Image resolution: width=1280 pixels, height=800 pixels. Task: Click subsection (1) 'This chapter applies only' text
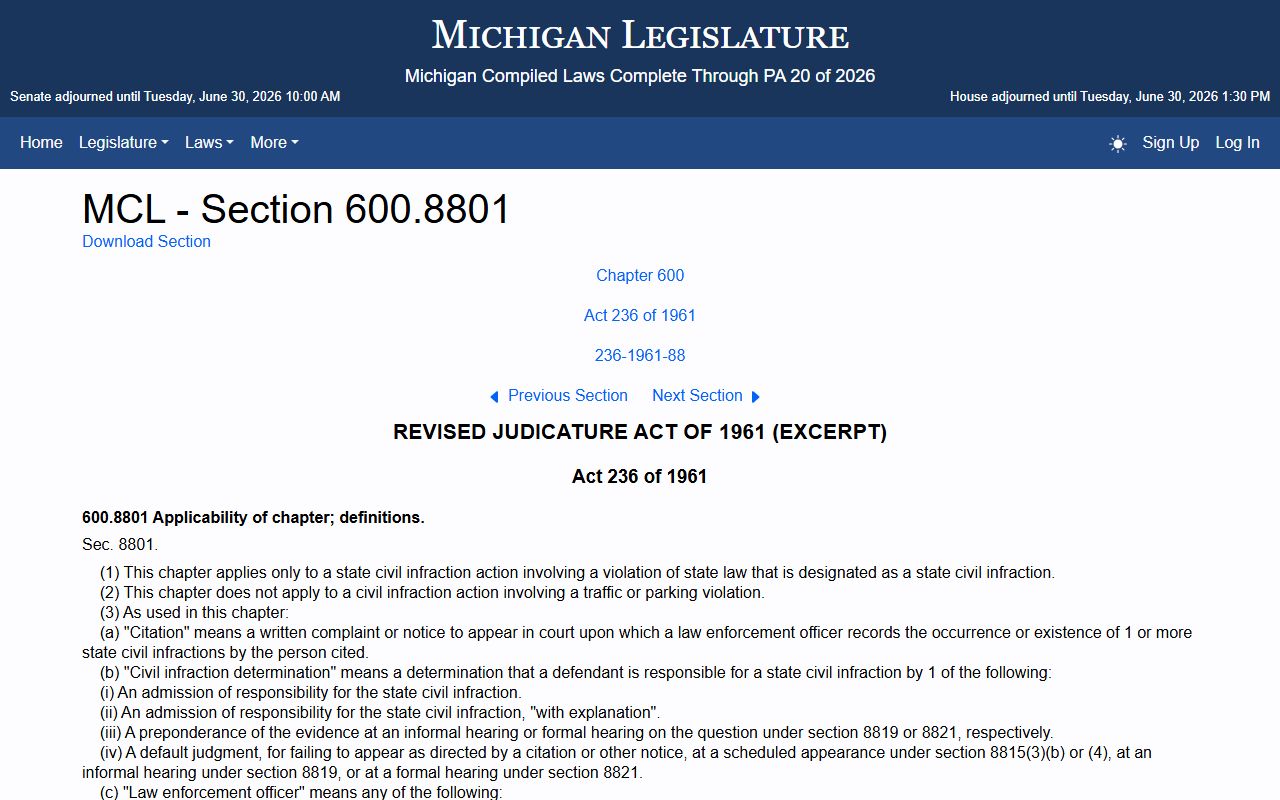tap(577, 573)
